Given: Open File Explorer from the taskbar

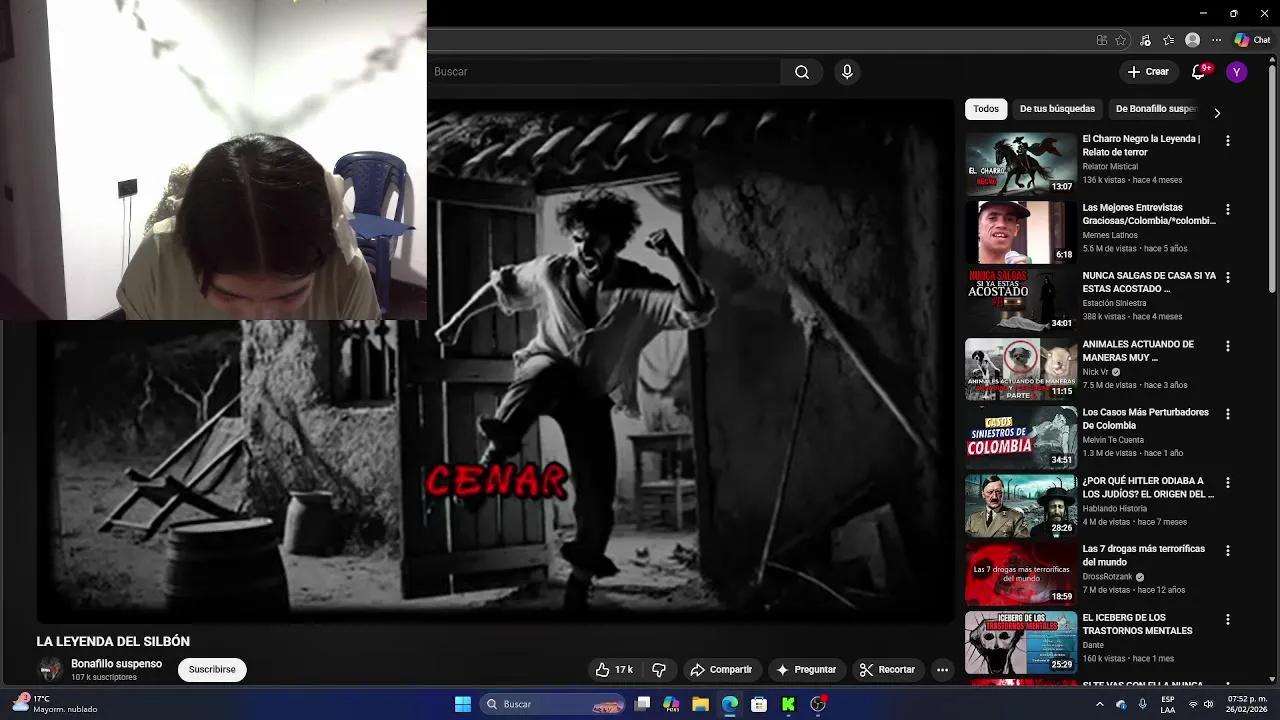Looking at the screenshot, I should [701, 704].
